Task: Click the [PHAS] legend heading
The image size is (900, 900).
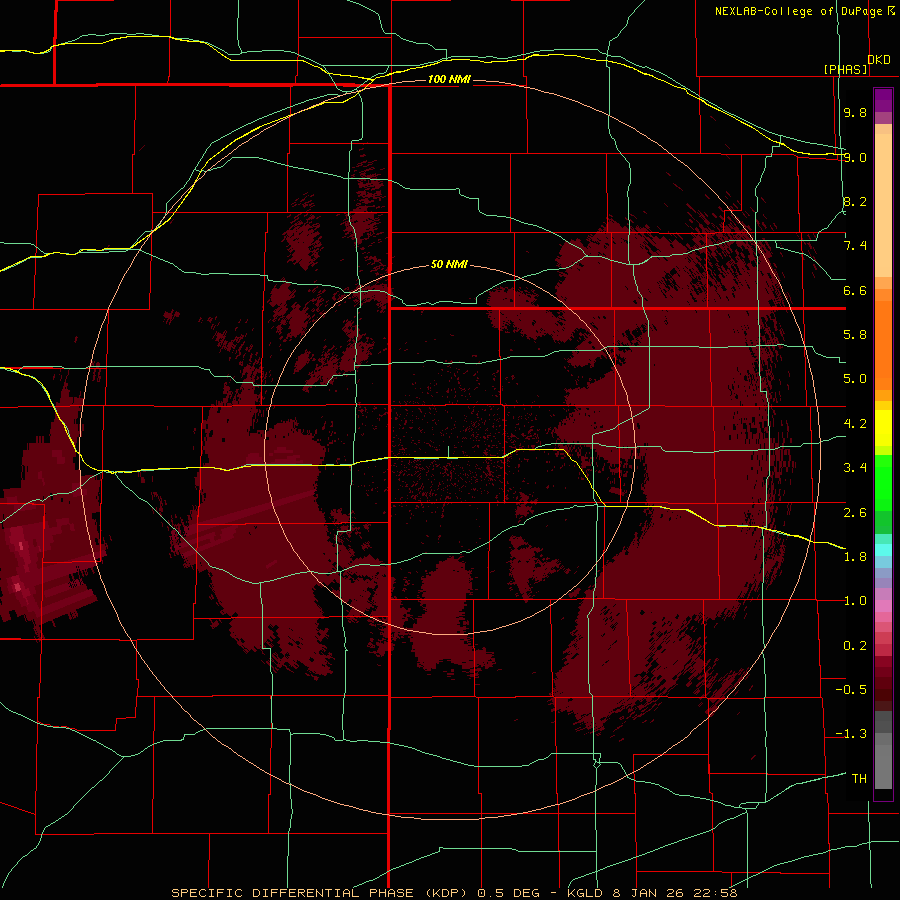Action: tap(845, 69)
